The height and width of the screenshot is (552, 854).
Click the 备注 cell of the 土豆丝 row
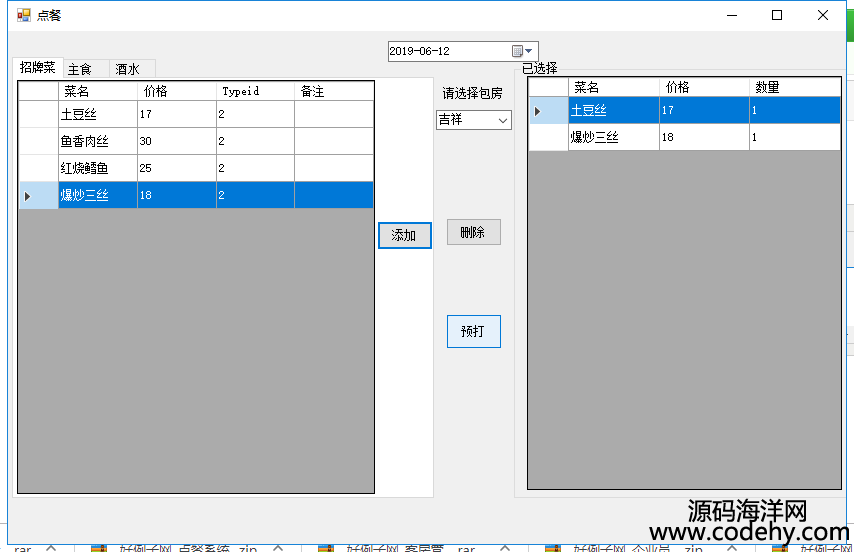(x=334, y=114)
